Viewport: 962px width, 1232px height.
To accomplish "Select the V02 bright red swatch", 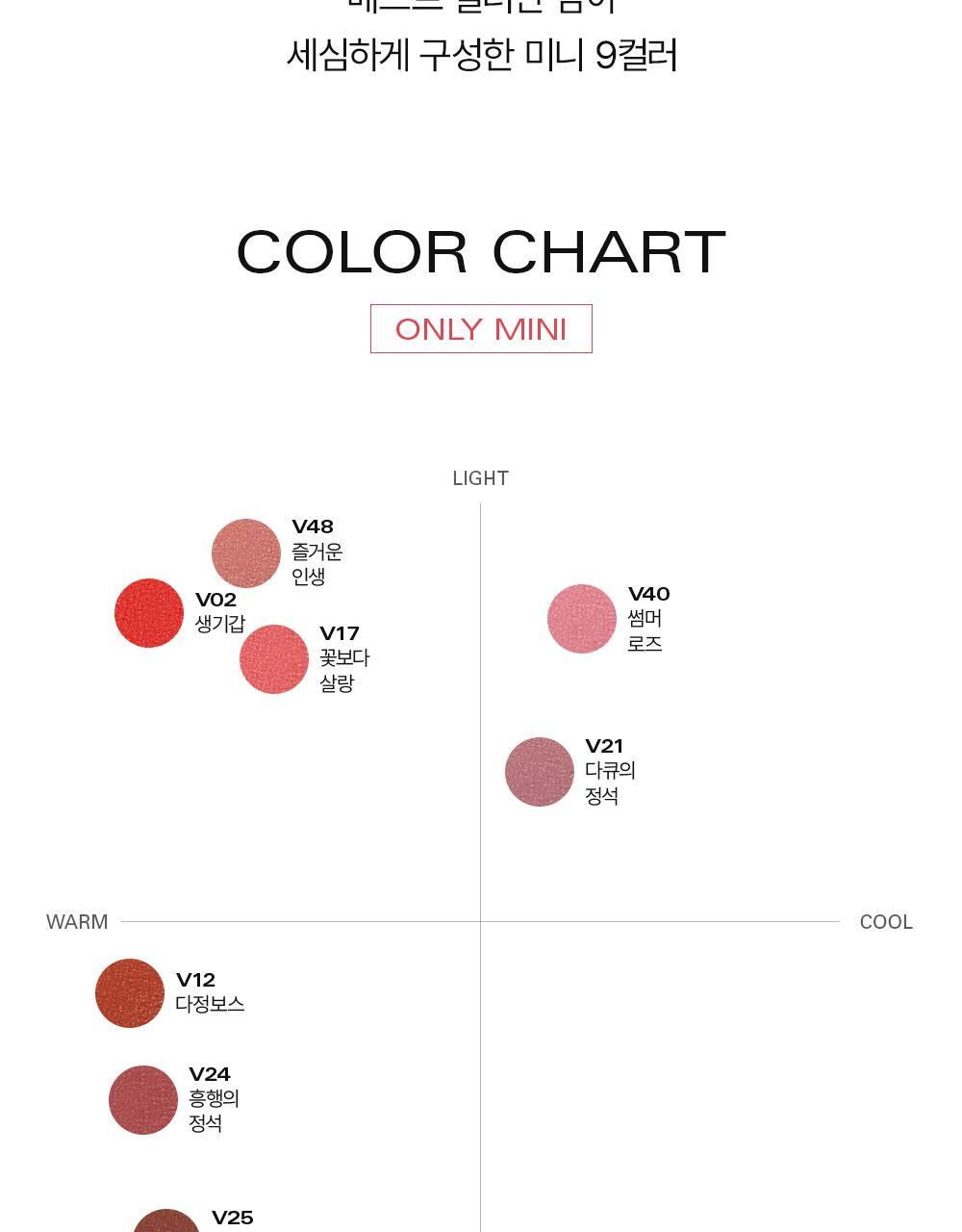I will [149, 613].
